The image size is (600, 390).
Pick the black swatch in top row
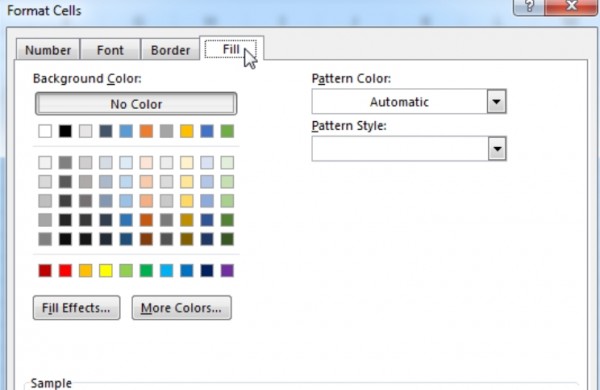coord(65,131)
